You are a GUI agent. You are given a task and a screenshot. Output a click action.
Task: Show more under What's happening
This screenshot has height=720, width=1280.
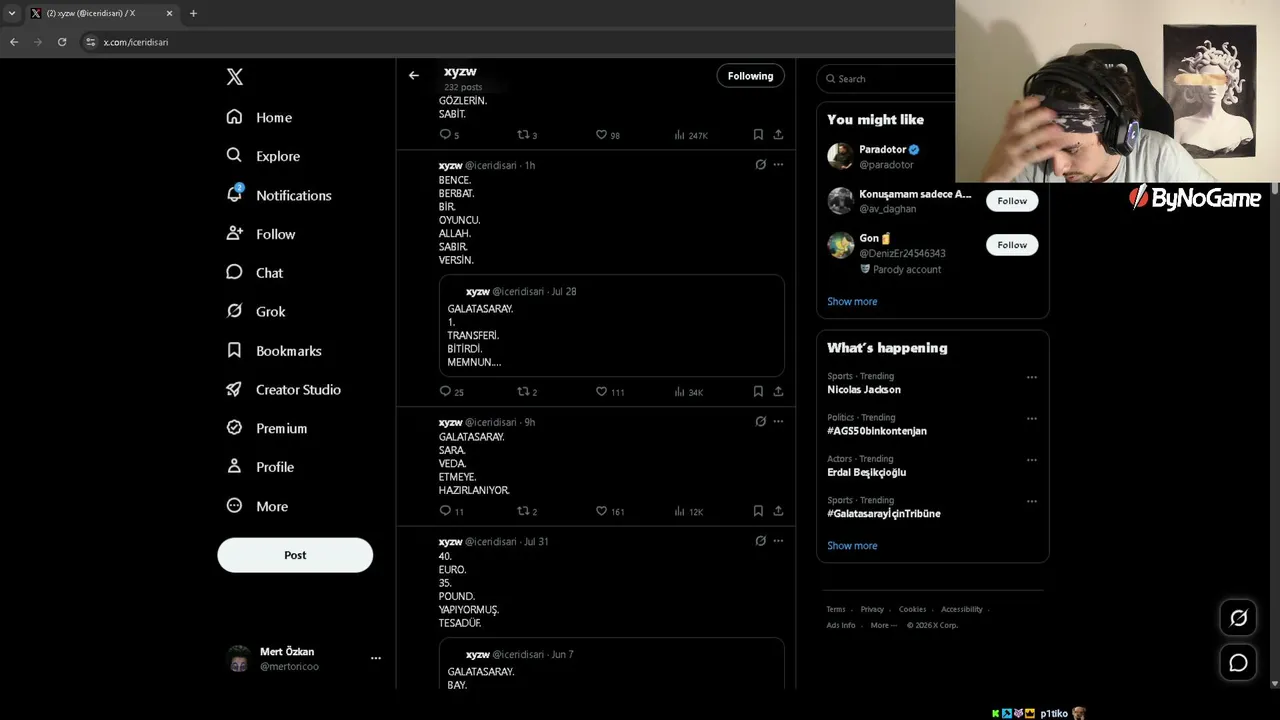pyautogui.click(x=852, y=546)
